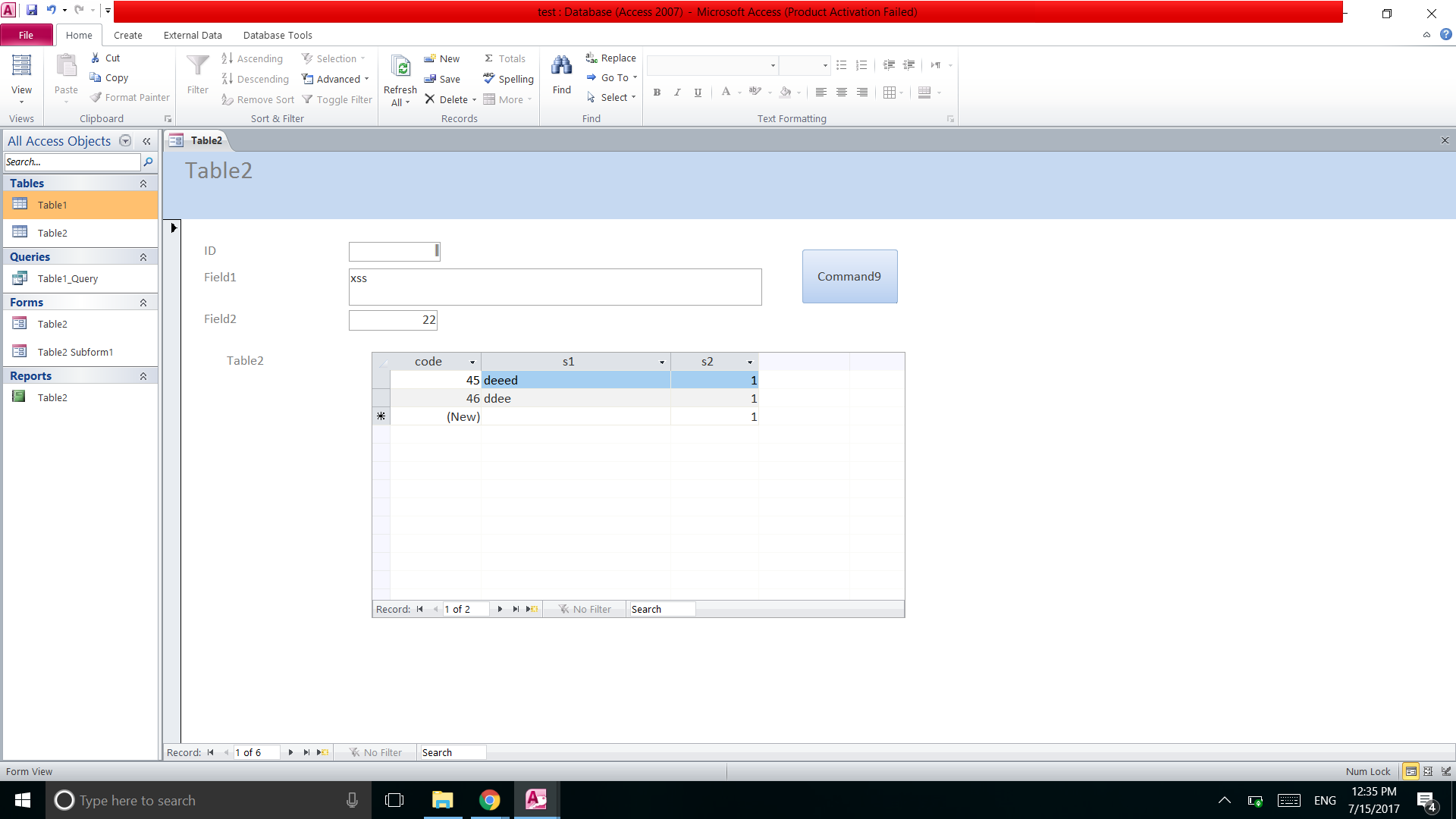Toggle Bold text formatting
1456x819 pixels.
[x=657, y=93]
